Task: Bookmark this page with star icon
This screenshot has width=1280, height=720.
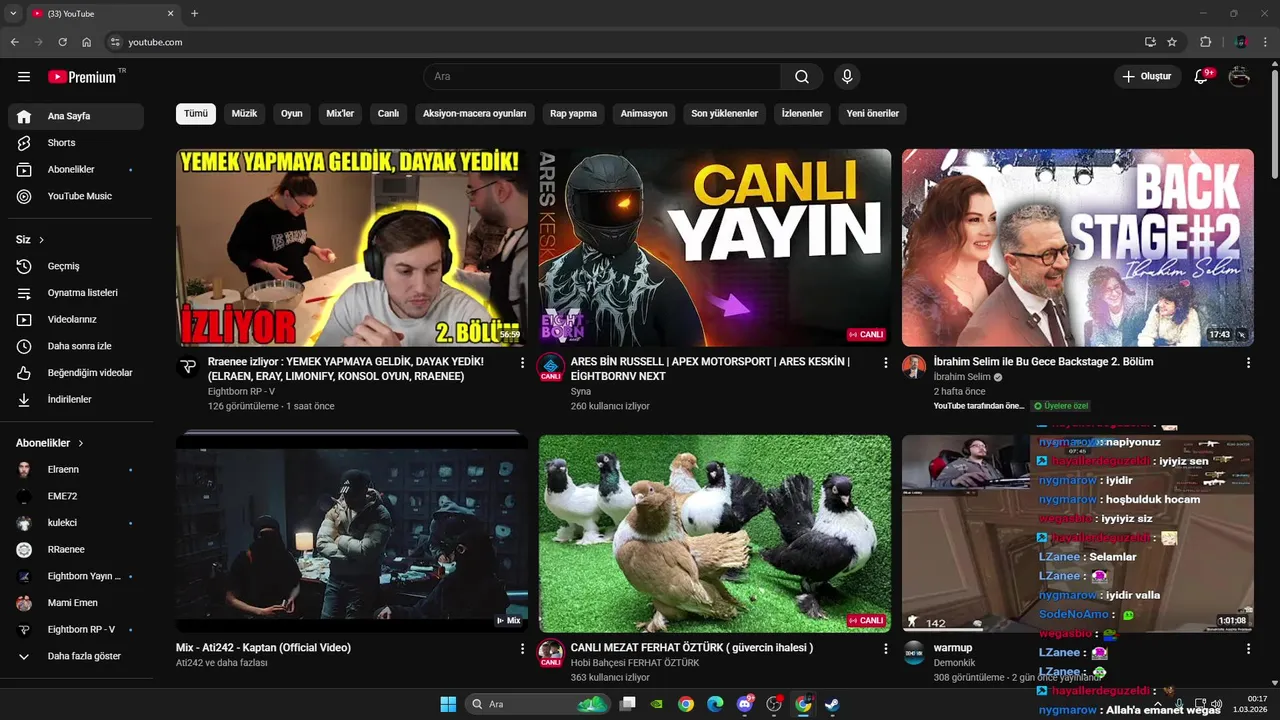Action: click(x=1172, y=42)
